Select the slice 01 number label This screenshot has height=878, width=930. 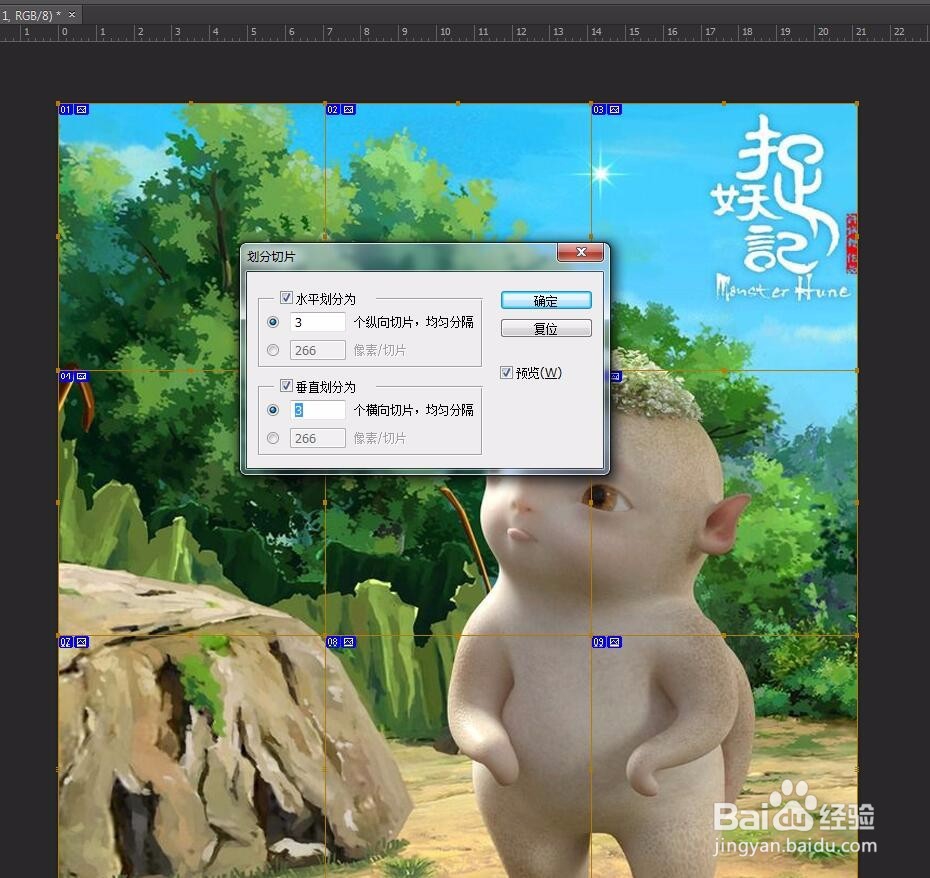[65, 109]
